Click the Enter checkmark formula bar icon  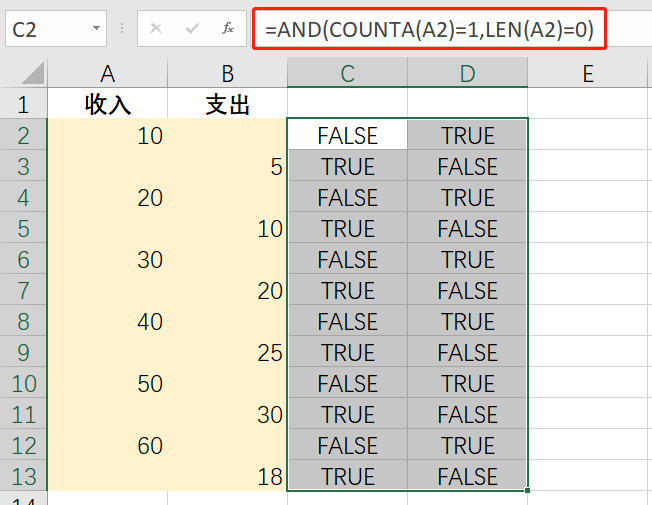pos(192,29)
